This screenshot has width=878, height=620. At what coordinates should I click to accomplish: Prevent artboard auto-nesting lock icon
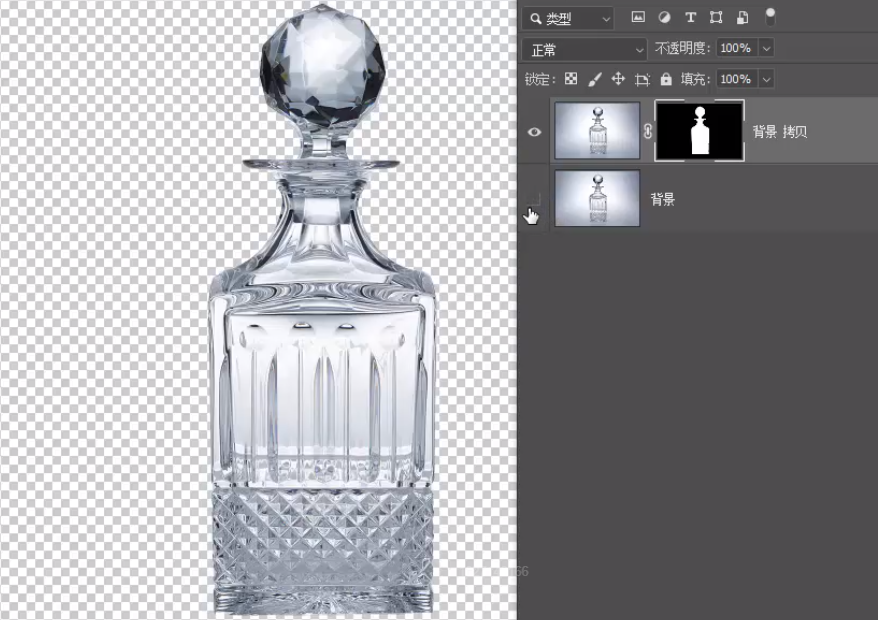point(642,80)
